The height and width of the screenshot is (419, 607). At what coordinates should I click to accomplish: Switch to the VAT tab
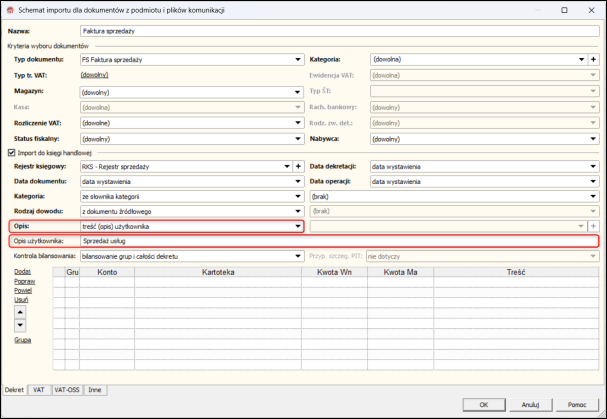(x=39, y=390)
